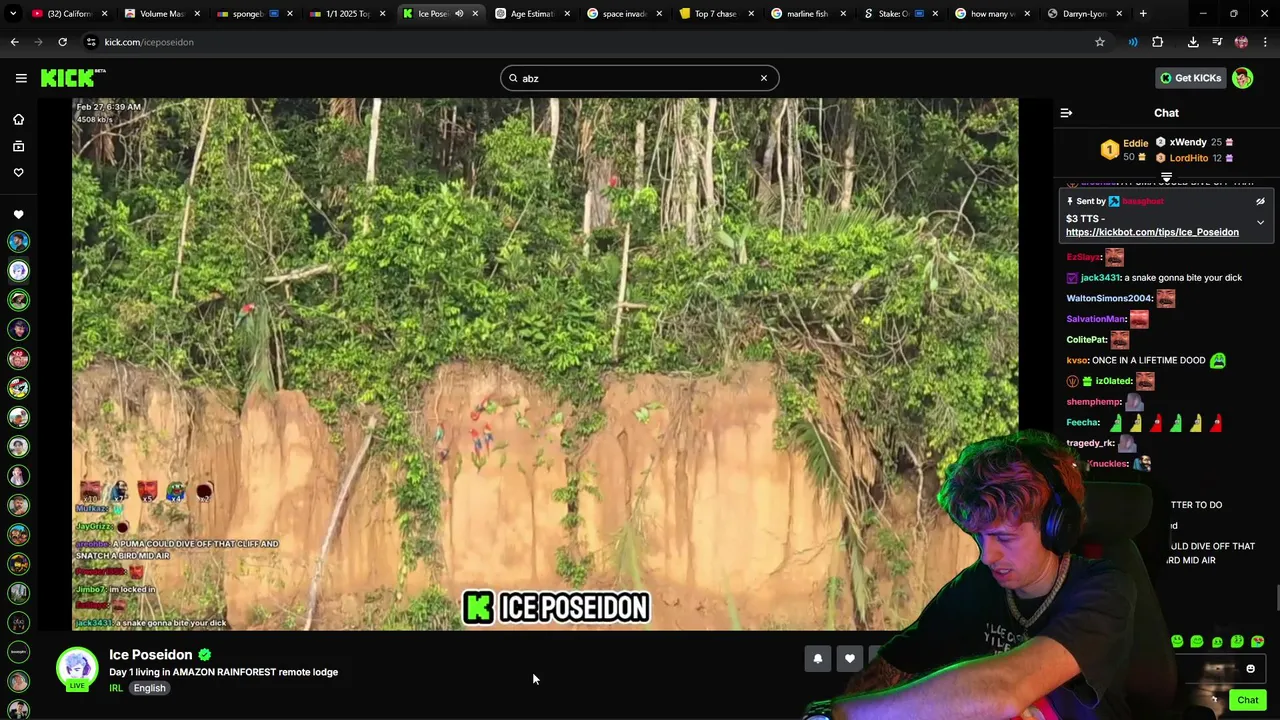This screenshot has height=720, width=1280.
Task: Click the bassghost username in the pinned message
Action: tap(1143, 201)
